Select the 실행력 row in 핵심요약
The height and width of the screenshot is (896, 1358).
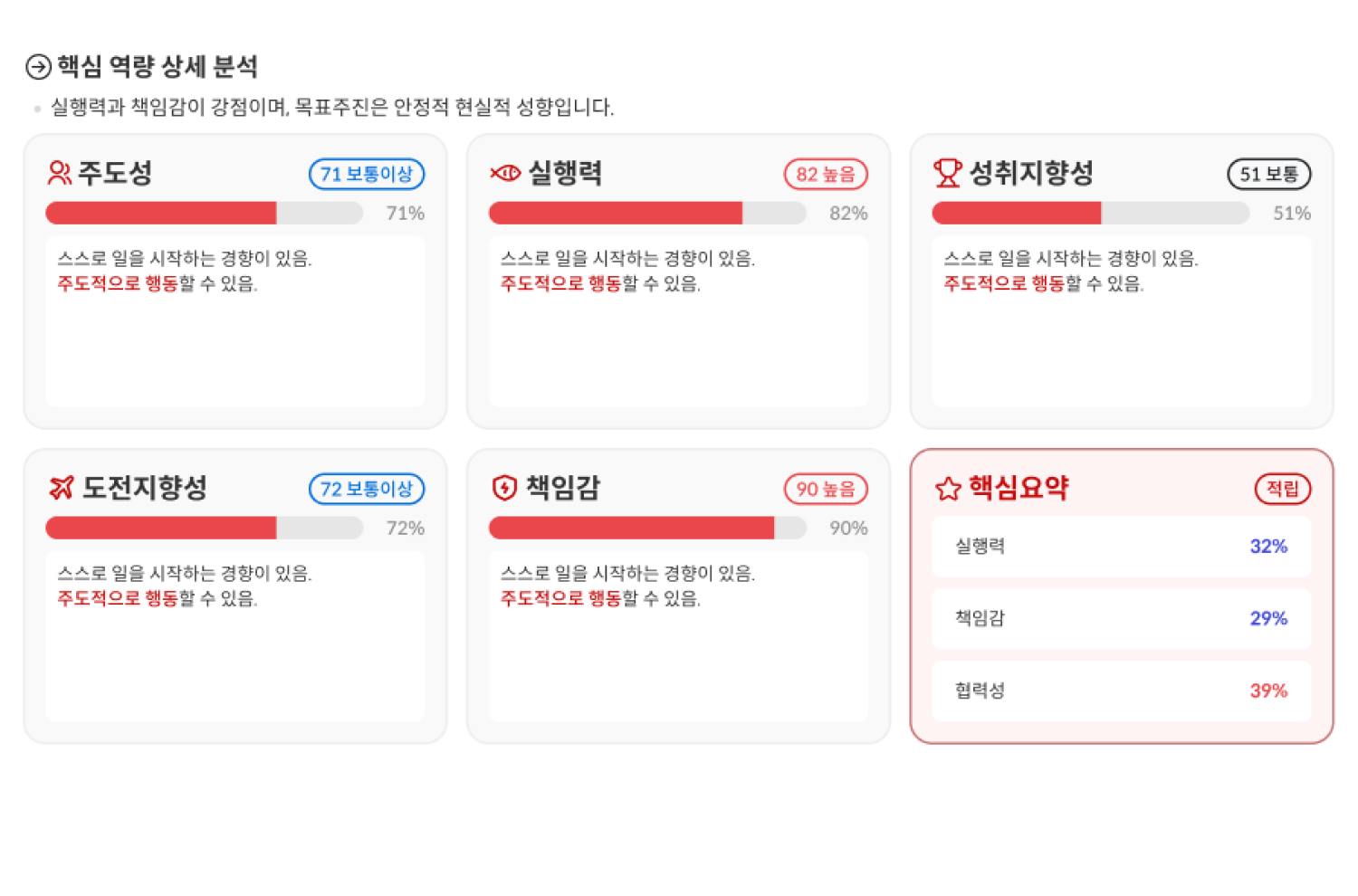coord(1122,547)
